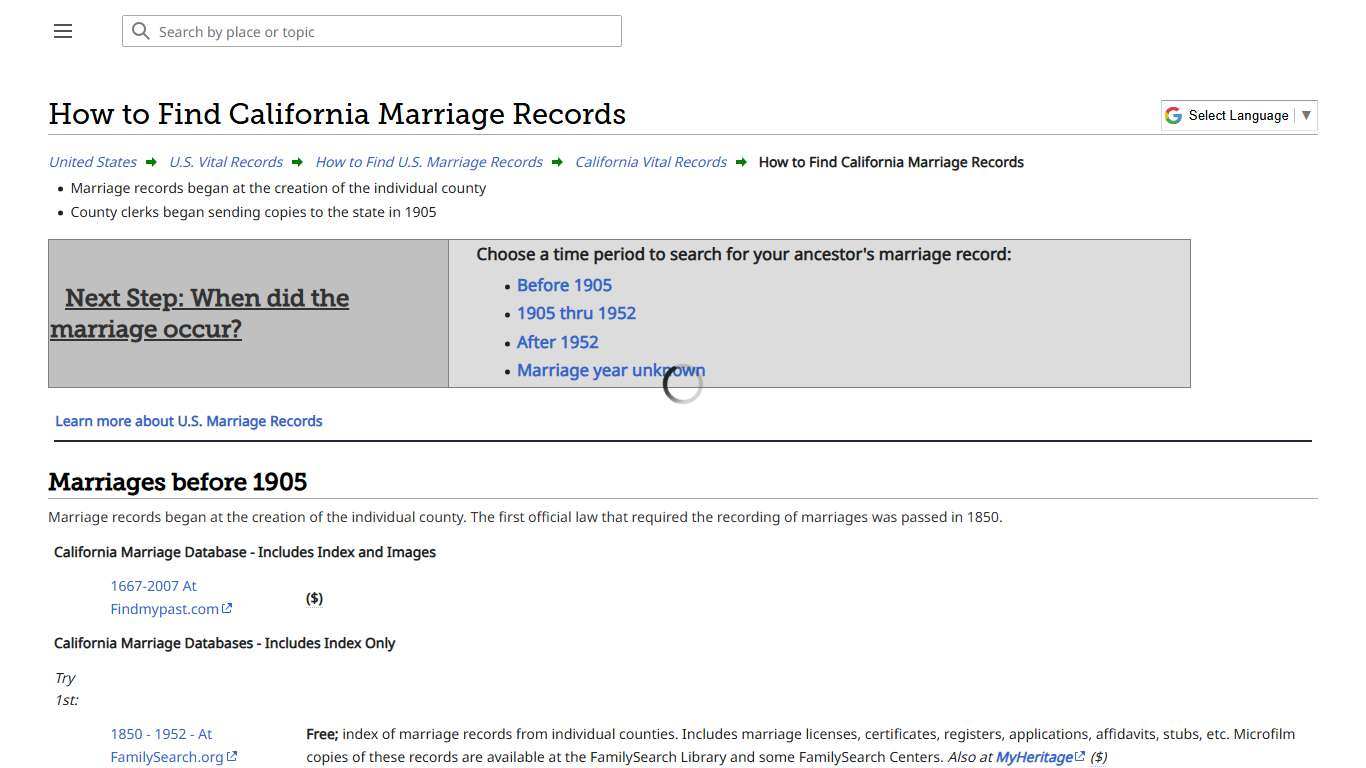Screen dimensions: 1366x768
Task: Open Learn more about U.S. Marriage Records
Action: 188,420
